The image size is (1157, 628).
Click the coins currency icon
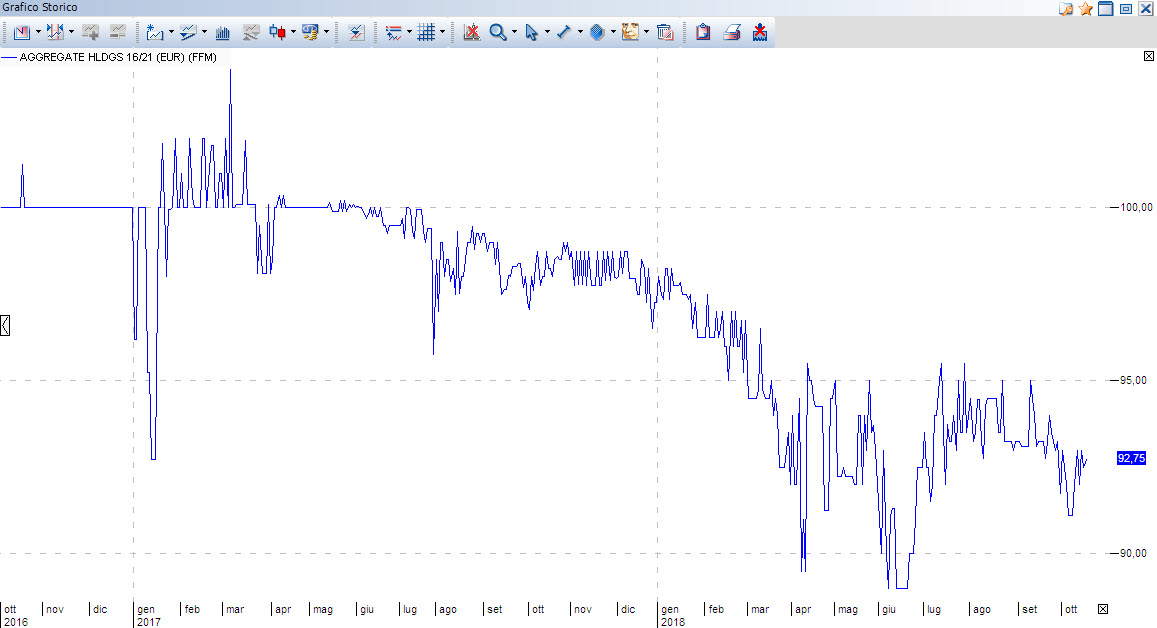310,32
